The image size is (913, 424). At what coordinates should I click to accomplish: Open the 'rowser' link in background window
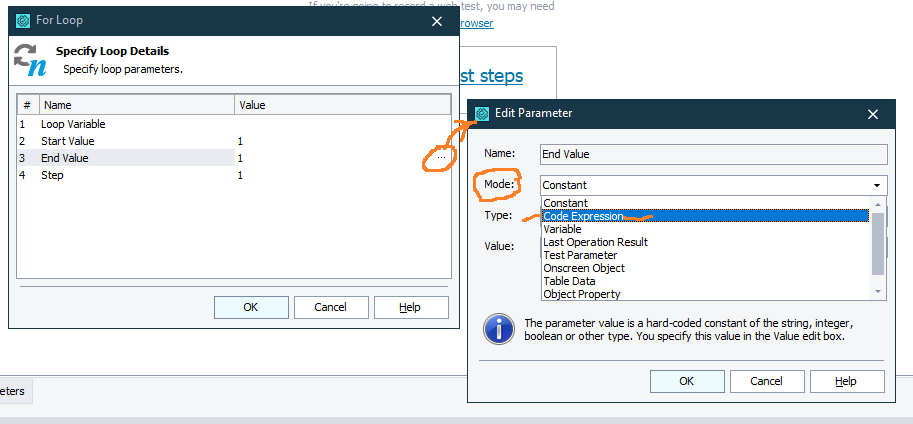476,23
